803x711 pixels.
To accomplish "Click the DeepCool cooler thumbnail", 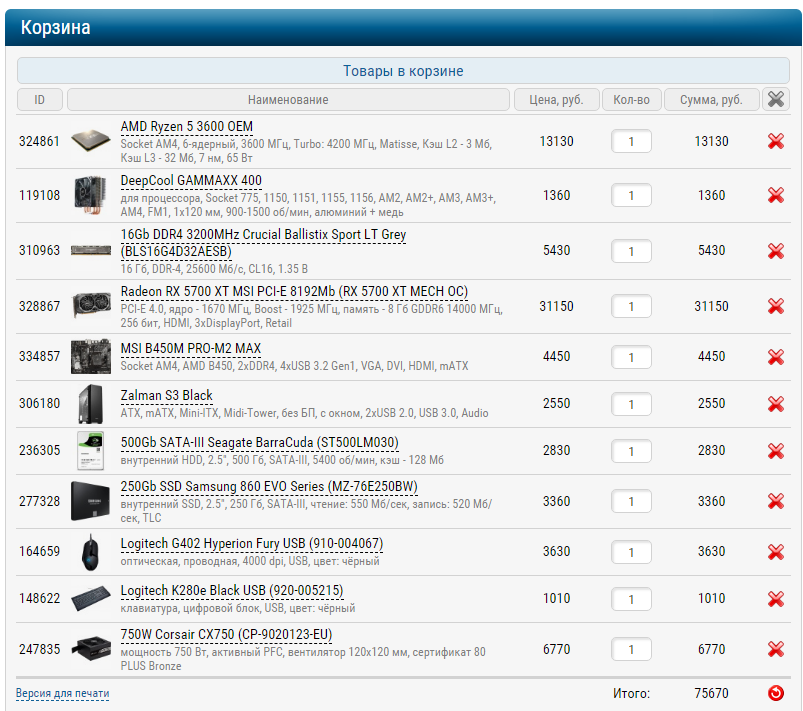I will [91, 195].
